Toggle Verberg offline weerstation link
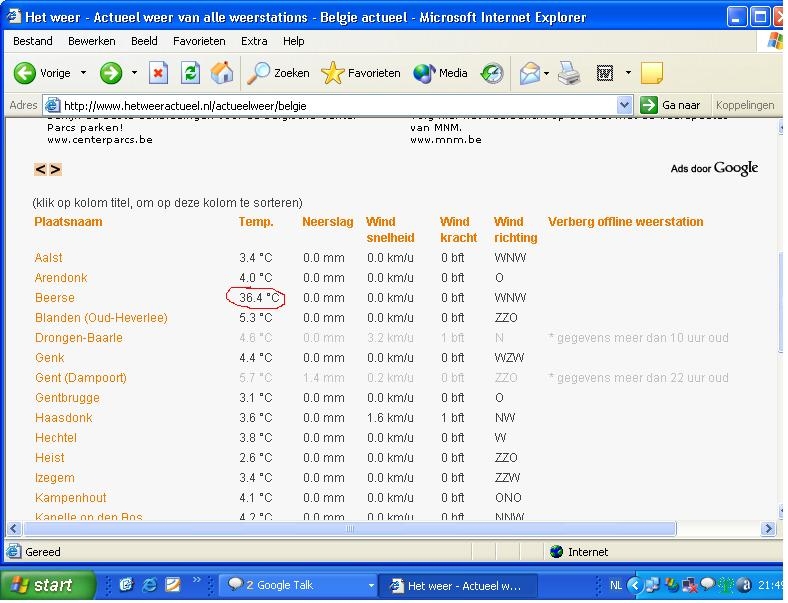The width and height of the screenshot is (788, 603). click(625, 222)
